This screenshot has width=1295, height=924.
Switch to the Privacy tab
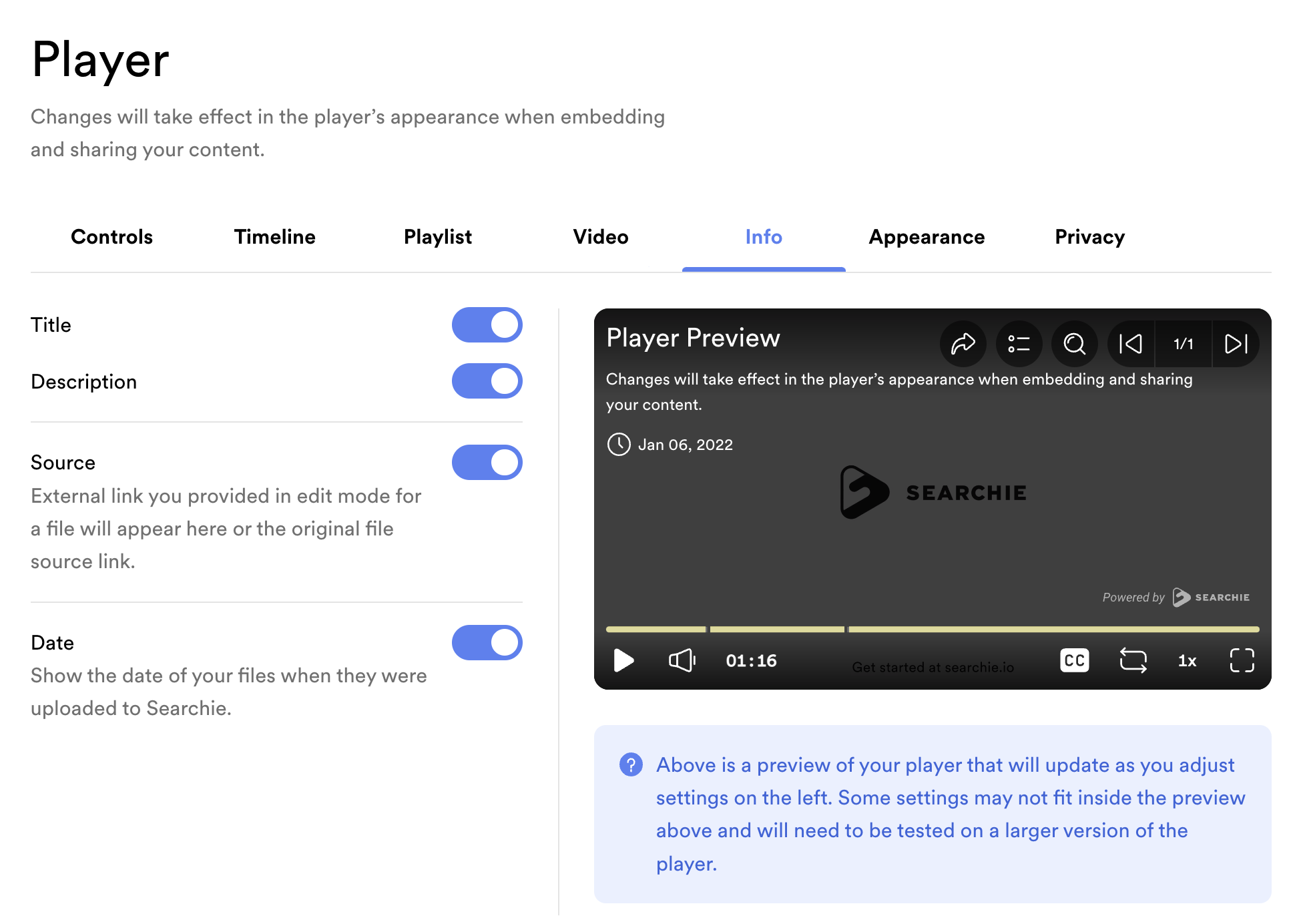click(1089, 237)
